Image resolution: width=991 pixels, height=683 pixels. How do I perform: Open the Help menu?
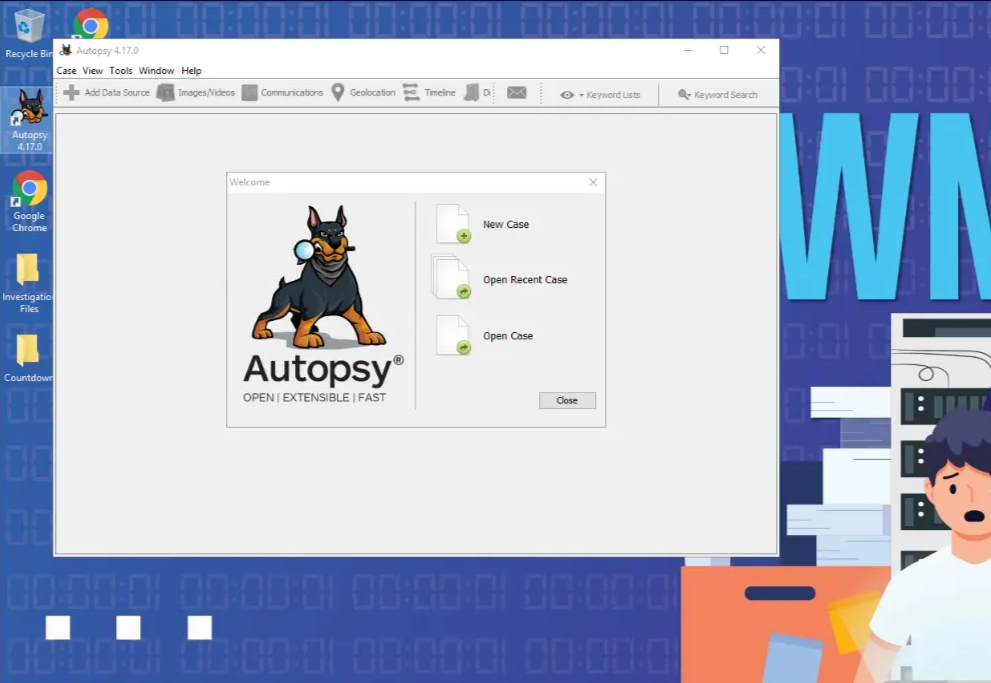click(x=191, y=71)
